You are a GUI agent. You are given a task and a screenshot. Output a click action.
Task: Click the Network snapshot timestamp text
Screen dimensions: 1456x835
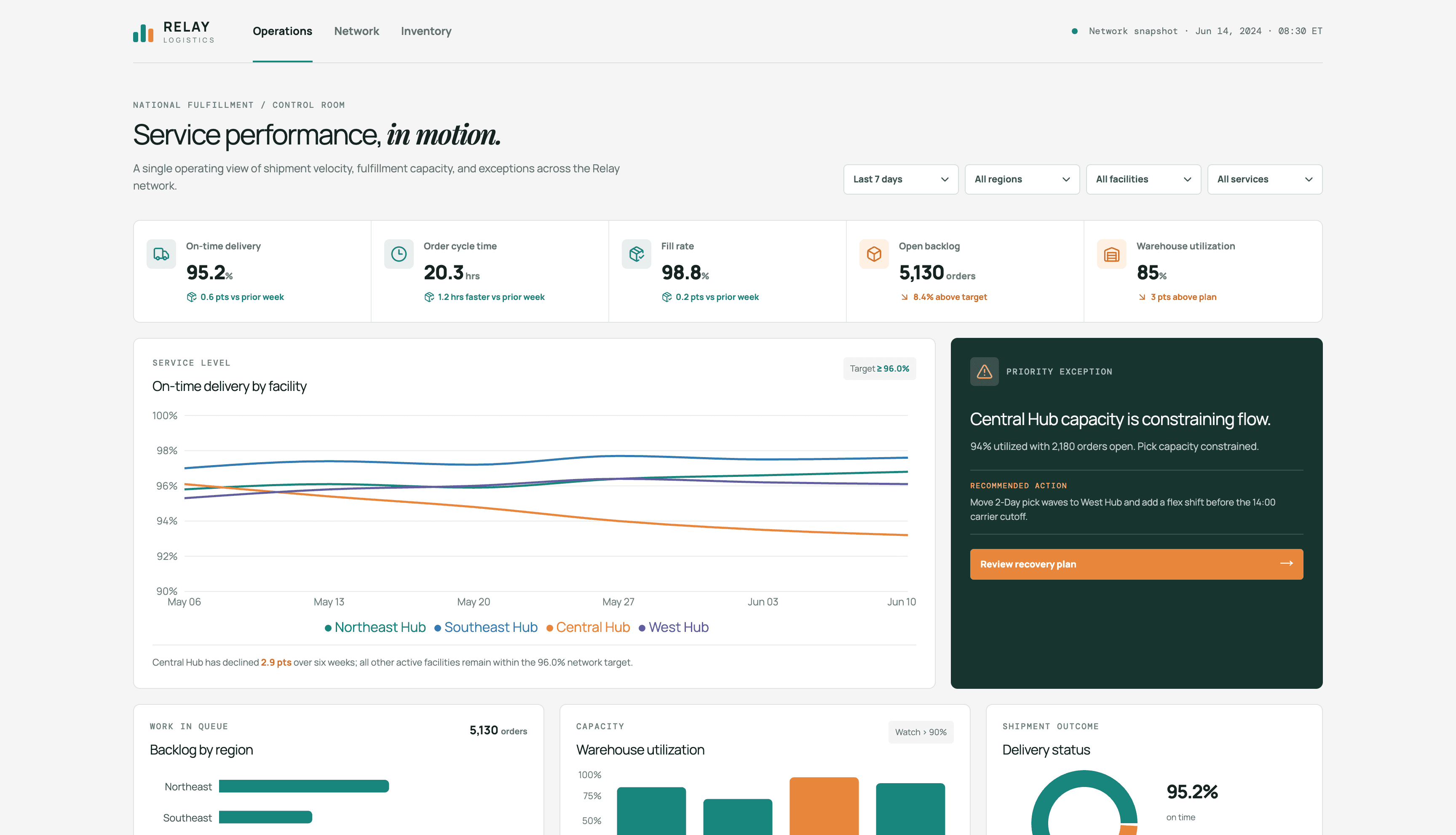(1205, 31)
